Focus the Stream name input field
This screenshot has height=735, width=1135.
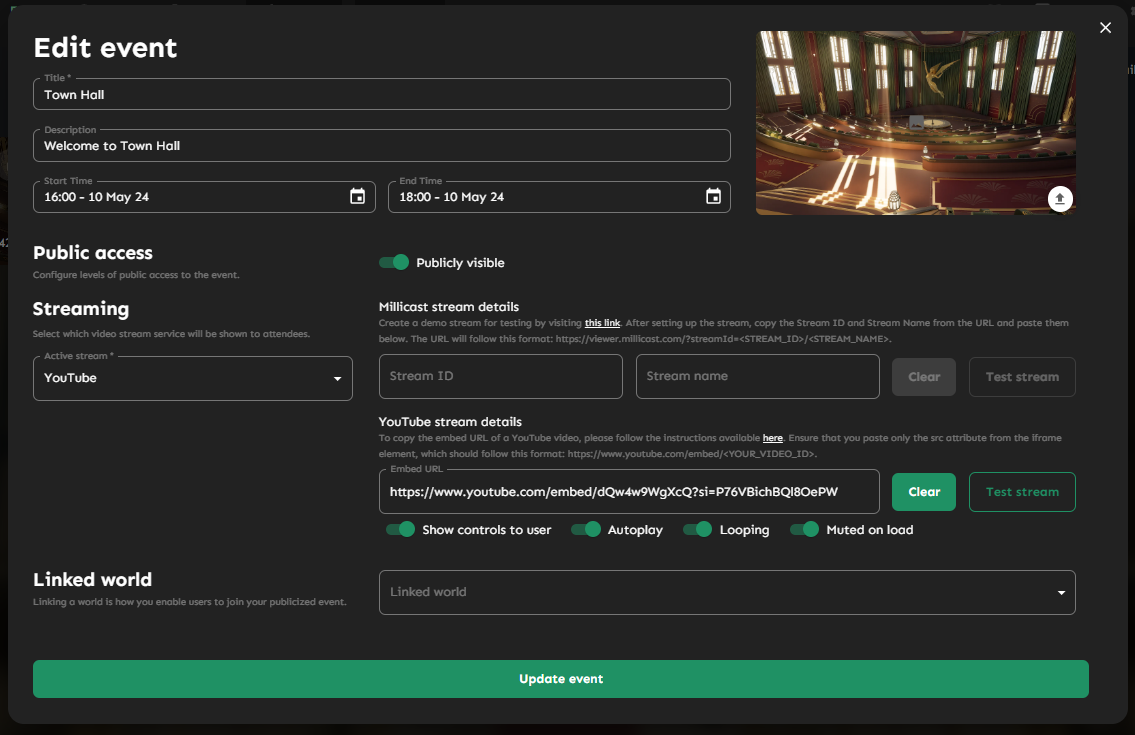[757, 376]
